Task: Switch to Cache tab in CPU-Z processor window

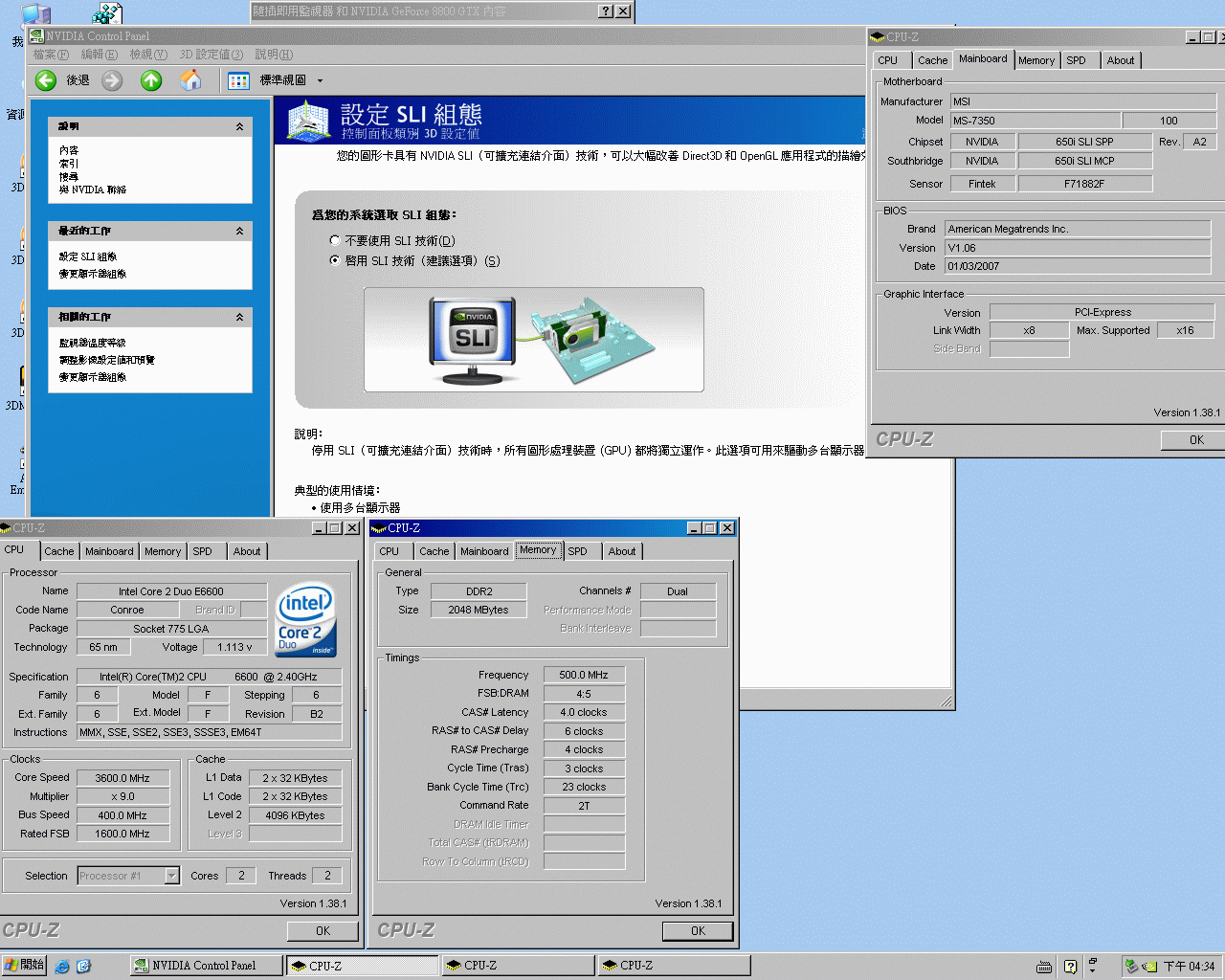Action: pyautogui.click(x=59, y=551)
